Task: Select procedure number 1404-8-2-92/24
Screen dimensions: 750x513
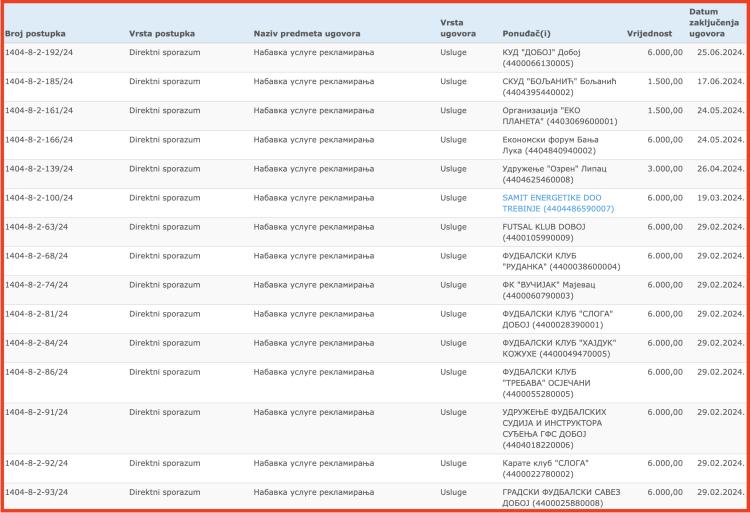Action: point(36,463)
